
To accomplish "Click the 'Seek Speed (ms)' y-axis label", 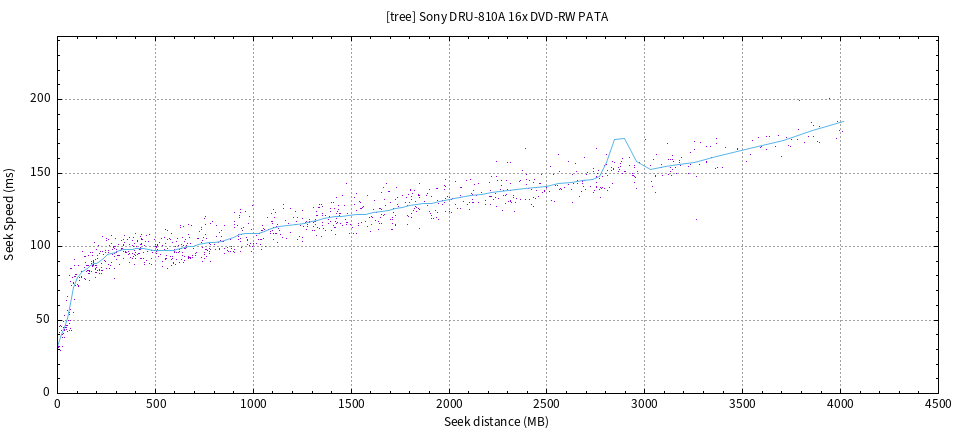I will click(x=10, y=215).
